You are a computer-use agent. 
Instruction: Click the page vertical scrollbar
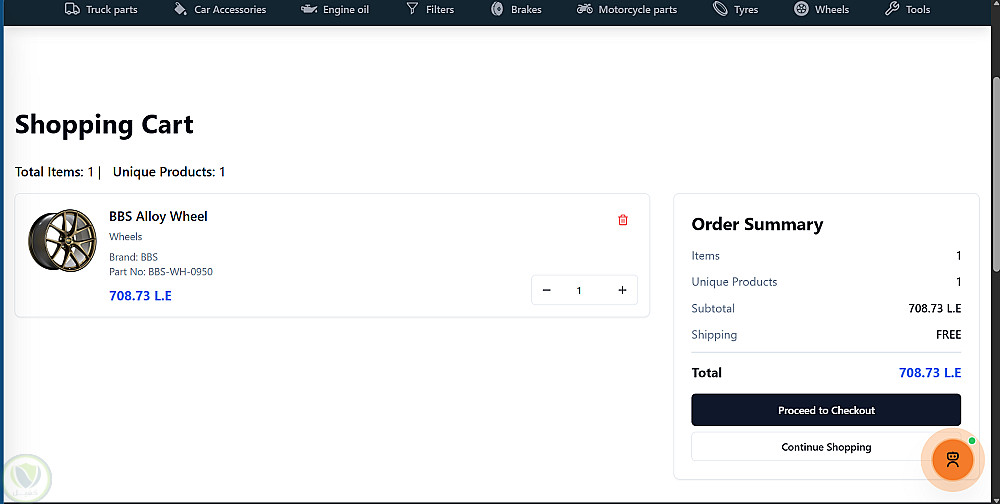pos(996,172)
